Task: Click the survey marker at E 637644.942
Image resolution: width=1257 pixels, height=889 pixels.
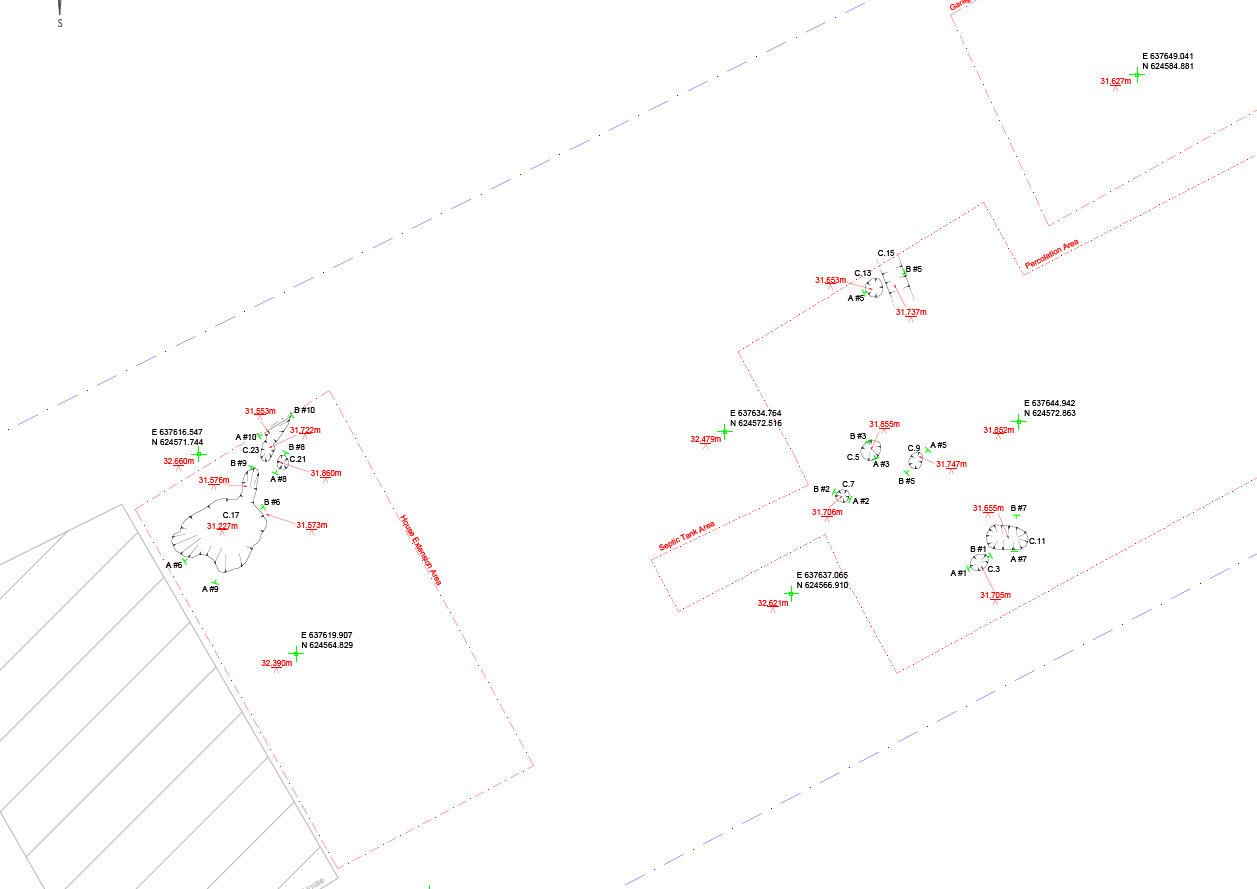Action: (1019, 421)
